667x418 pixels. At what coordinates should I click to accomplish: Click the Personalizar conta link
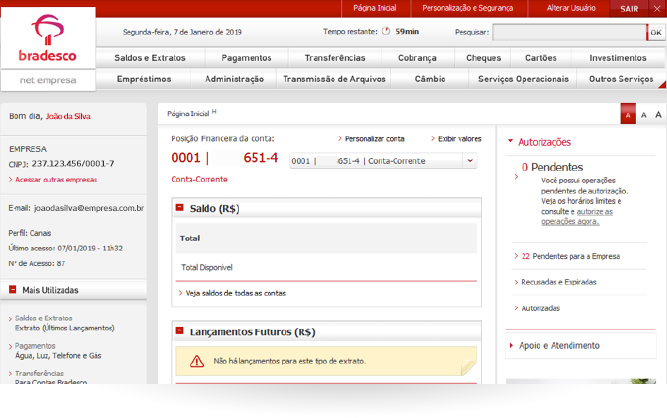[374, 138]
